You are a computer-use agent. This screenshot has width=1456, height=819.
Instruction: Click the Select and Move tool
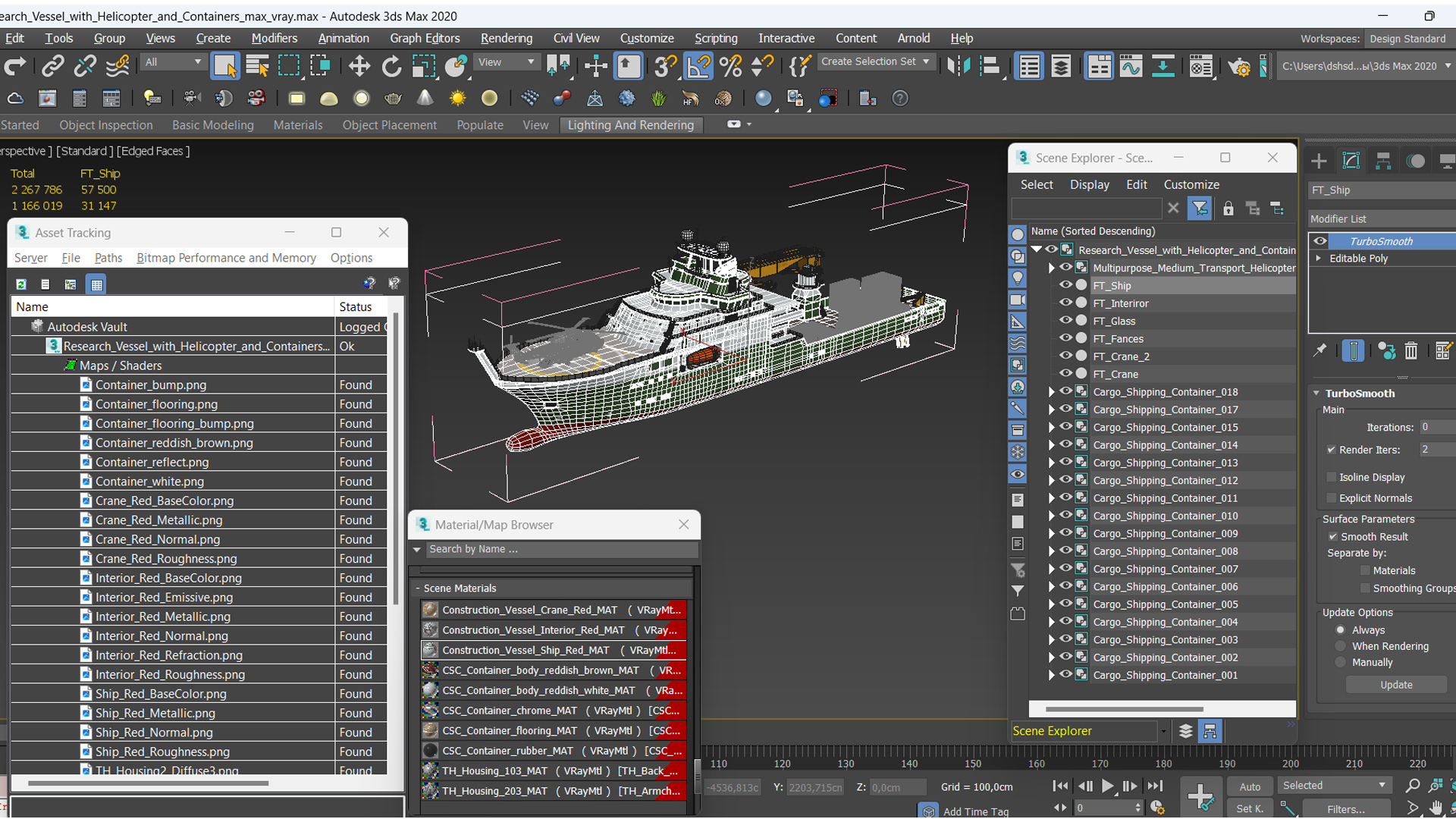click(x=357, y=65)
